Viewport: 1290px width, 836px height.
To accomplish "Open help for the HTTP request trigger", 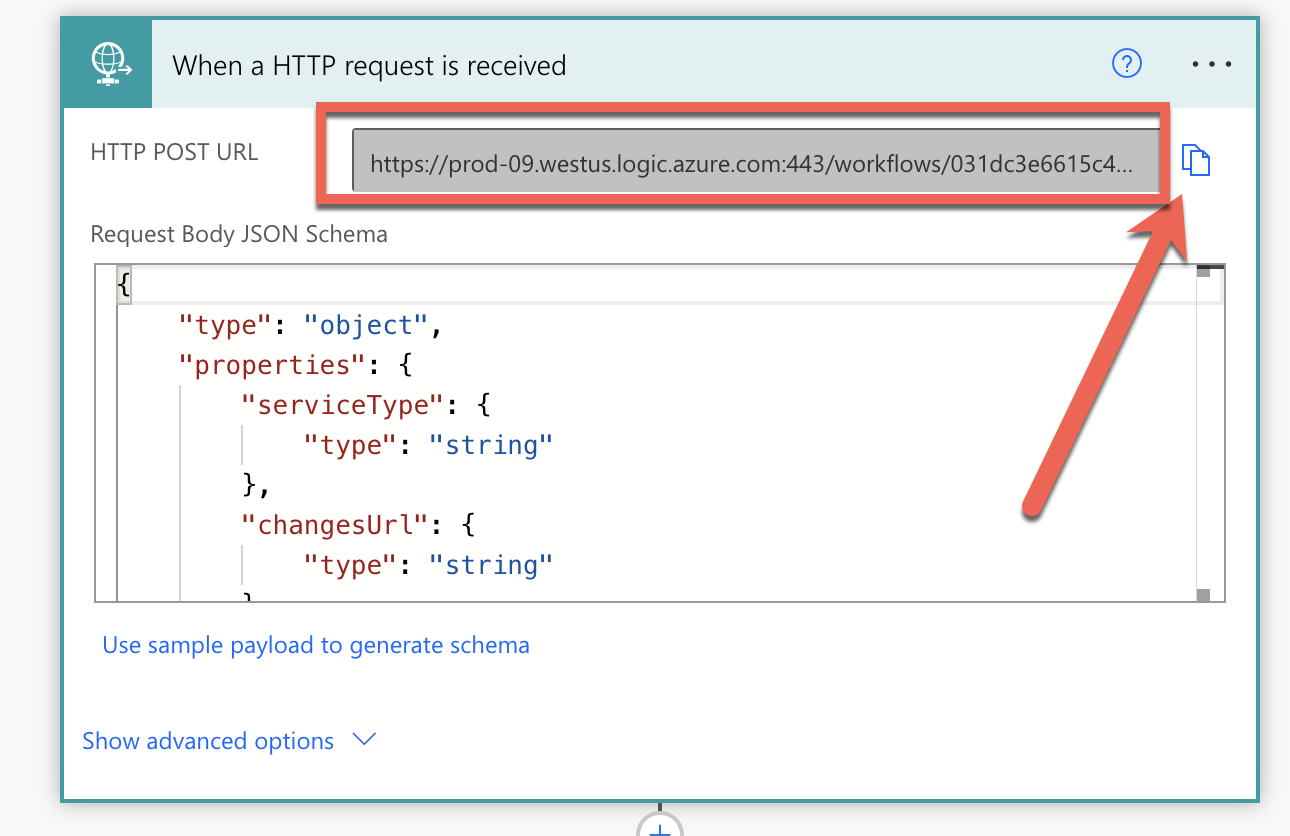I will click(x=1127, y=64).
